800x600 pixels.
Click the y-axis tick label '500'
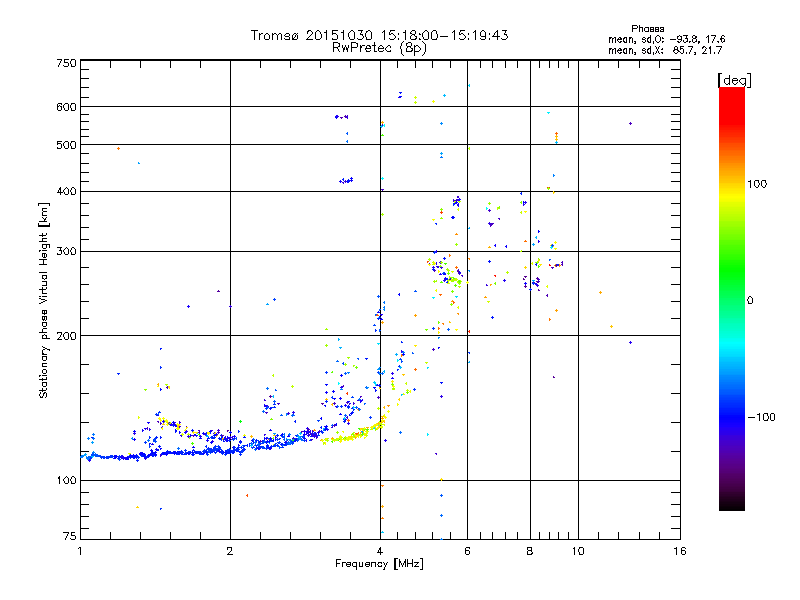pyautogui.click(x=66, y=145)
